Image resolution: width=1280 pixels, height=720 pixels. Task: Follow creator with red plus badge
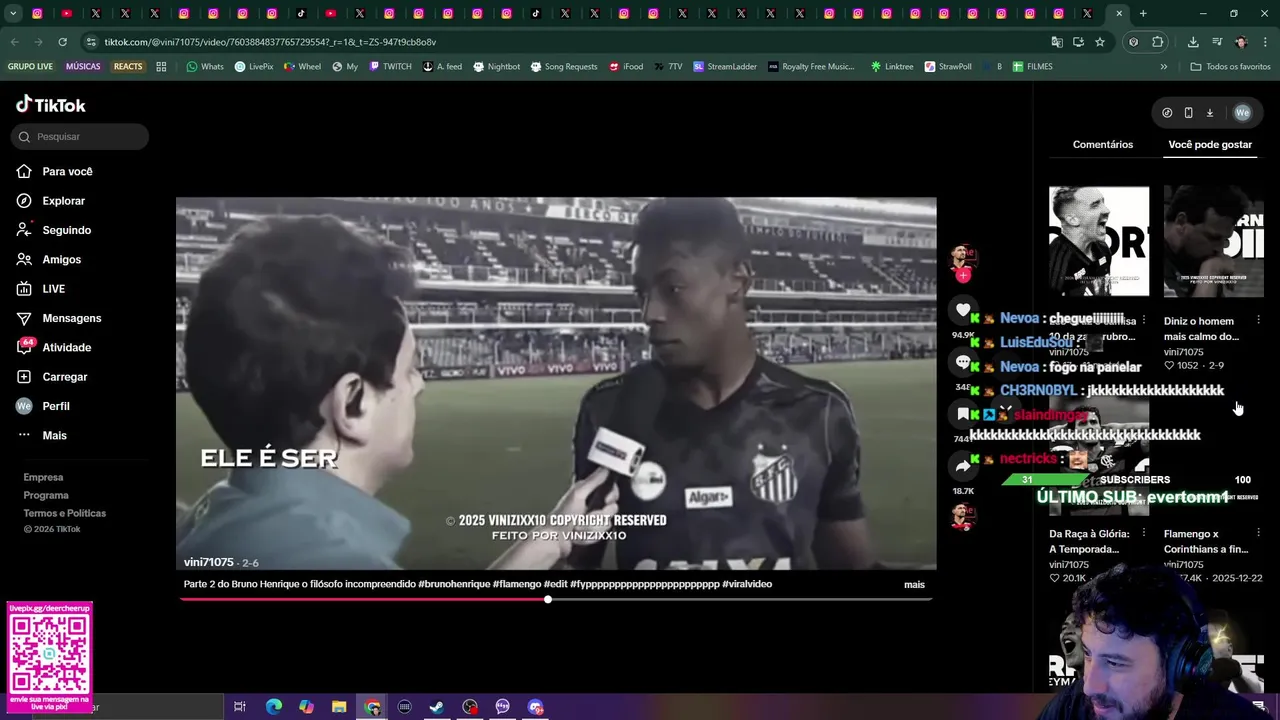963,275
